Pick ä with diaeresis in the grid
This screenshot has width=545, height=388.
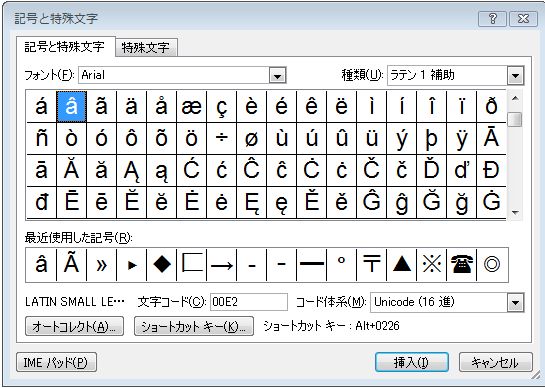click(131, 106)
